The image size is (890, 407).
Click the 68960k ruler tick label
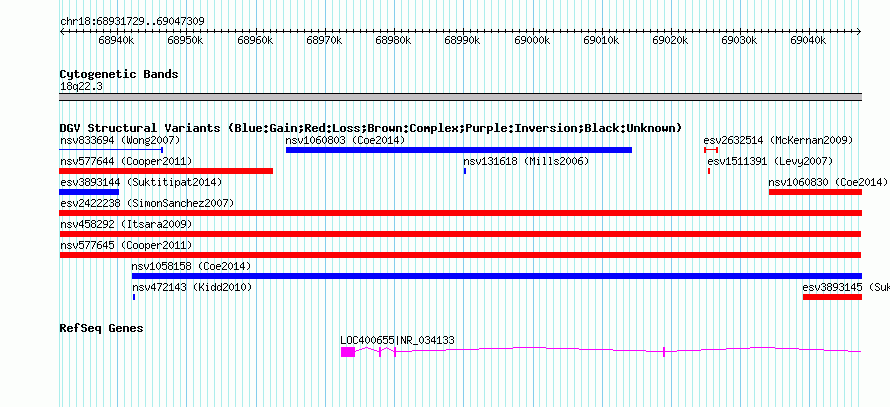coord(255,40)
